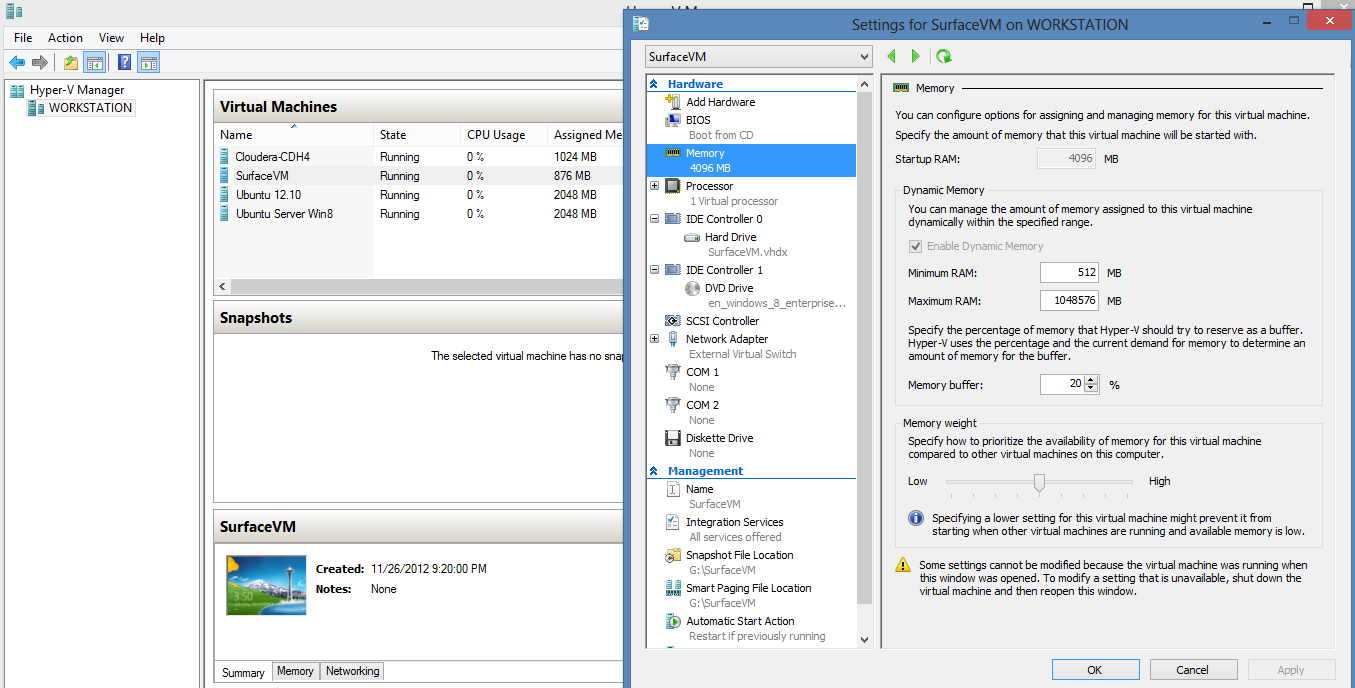
Task: Click the Minimum RAM input field
Action: coord(1069,273)
